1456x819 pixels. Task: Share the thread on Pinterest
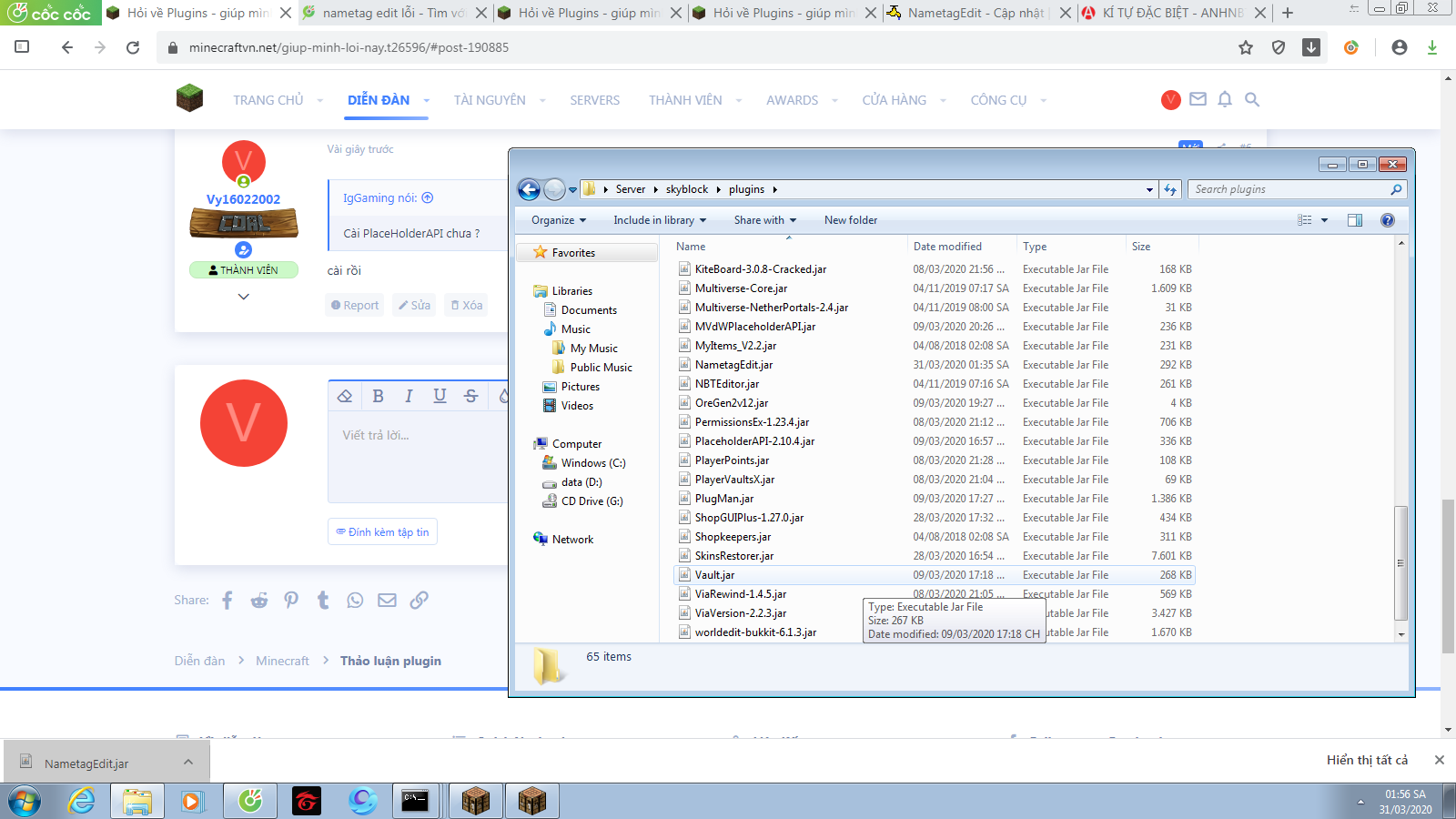click(x=291, y=600)
